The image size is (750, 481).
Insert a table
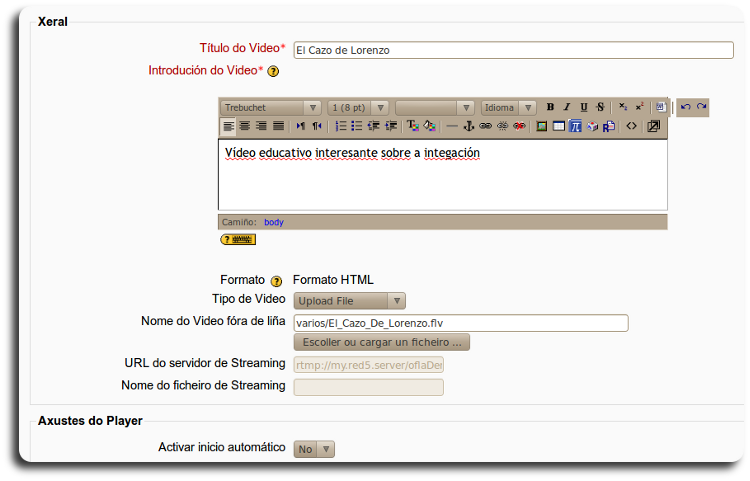click(x=559, y=126)
